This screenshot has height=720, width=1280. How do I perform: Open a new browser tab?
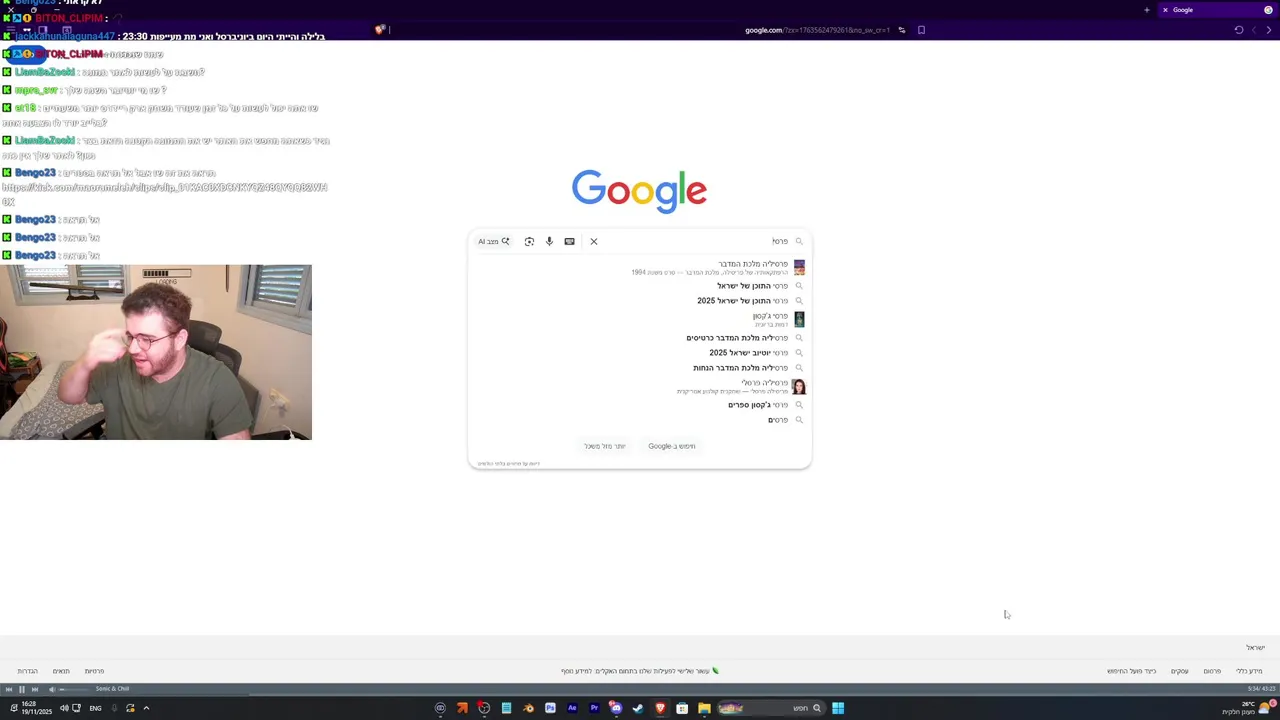[x=1147, y=10]
